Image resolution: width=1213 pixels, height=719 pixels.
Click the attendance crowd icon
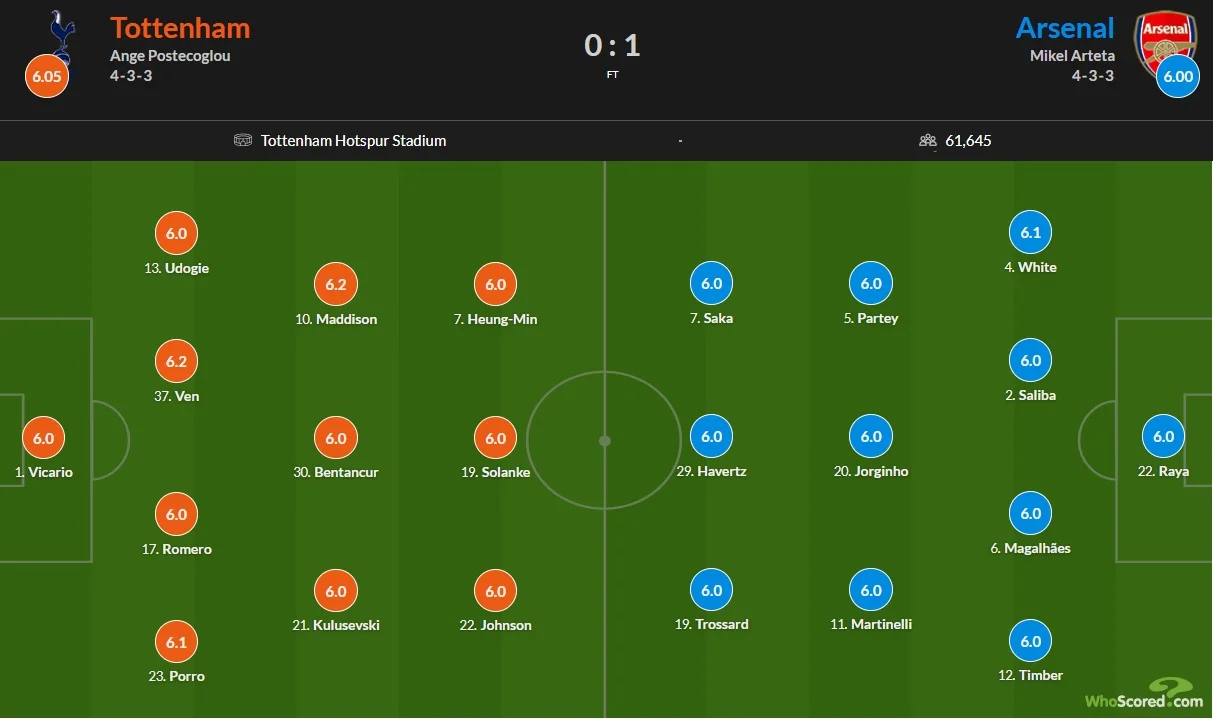pyautogui.click(x=928, y=141)
